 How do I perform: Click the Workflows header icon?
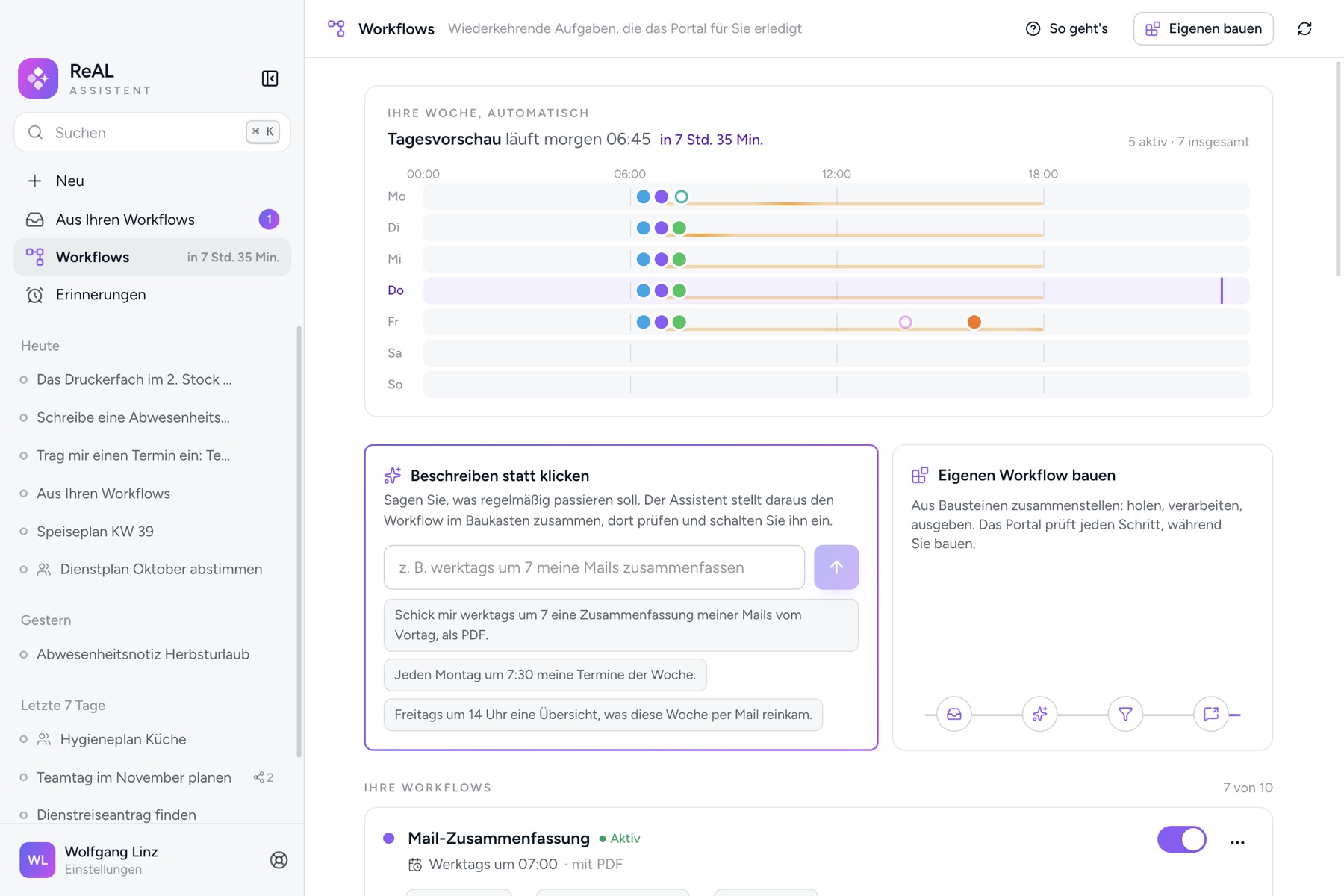[337, 28]
